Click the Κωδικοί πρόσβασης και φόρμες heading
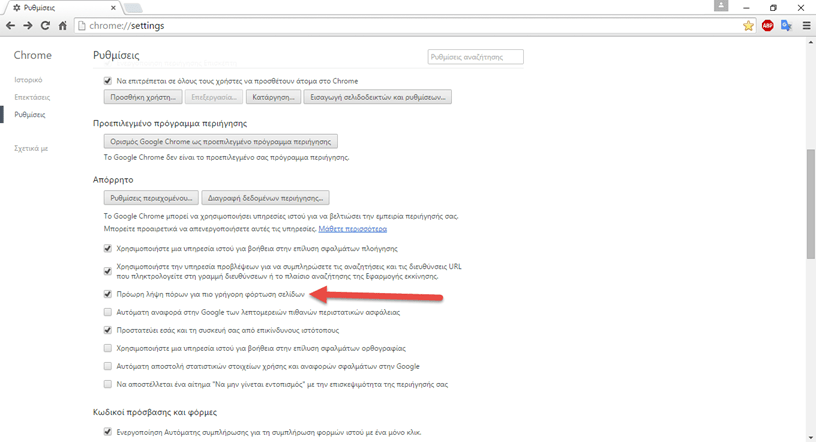816x442 pixels. [x=155, y=412]
